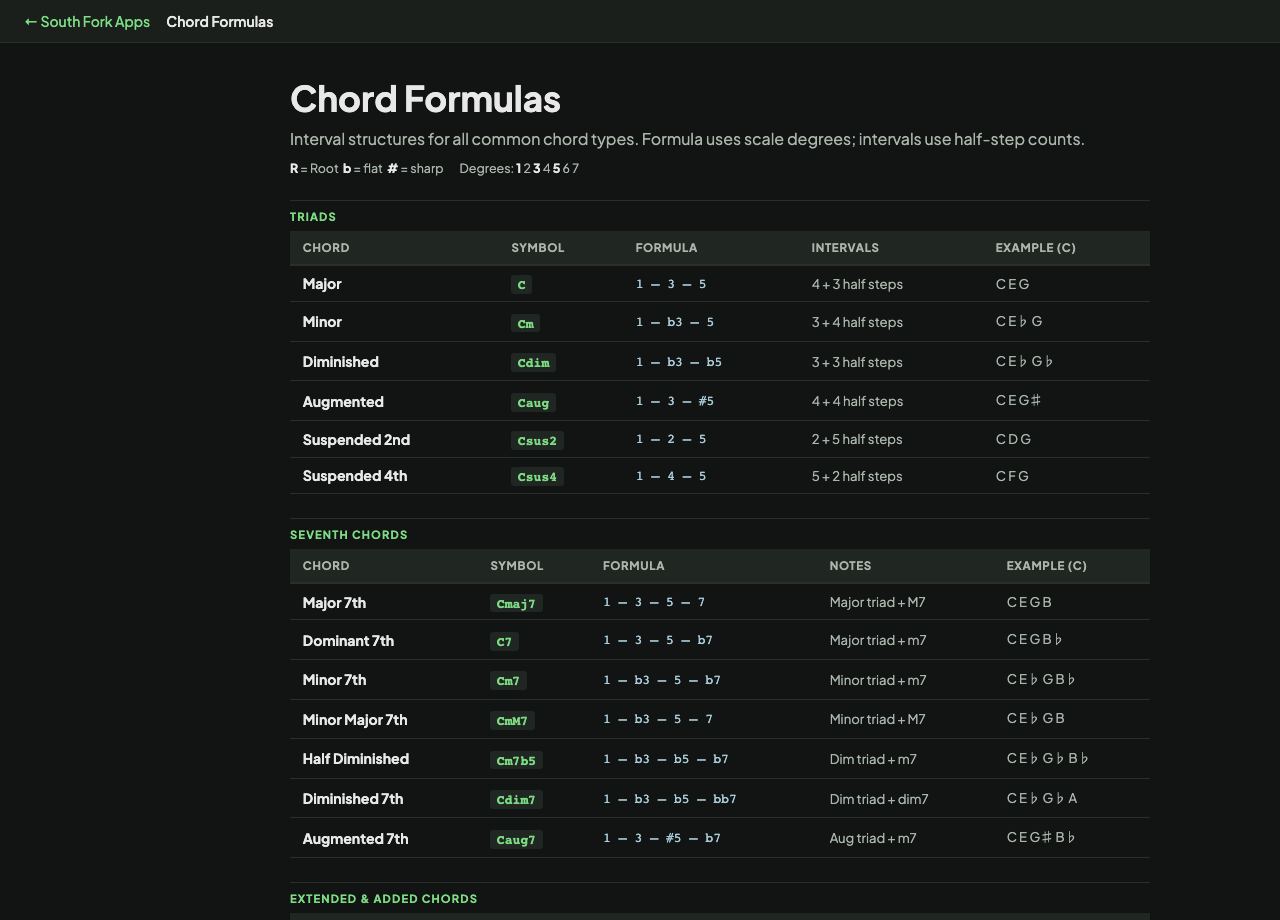Click the NOTES column header
This screenshot has height=920, width=1280.
tap(850, 566)
